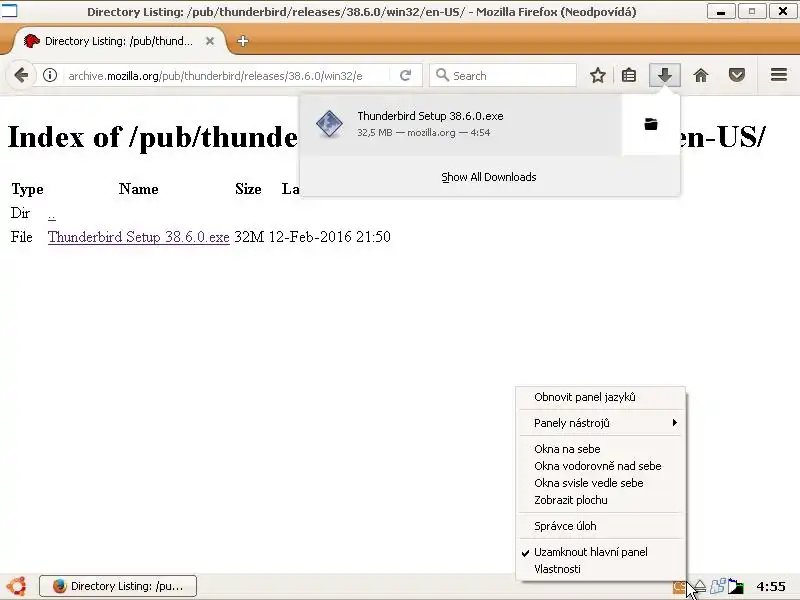Choose Okna vodorovně nad sebe
800x600 pixels.
tap(601, 466)
